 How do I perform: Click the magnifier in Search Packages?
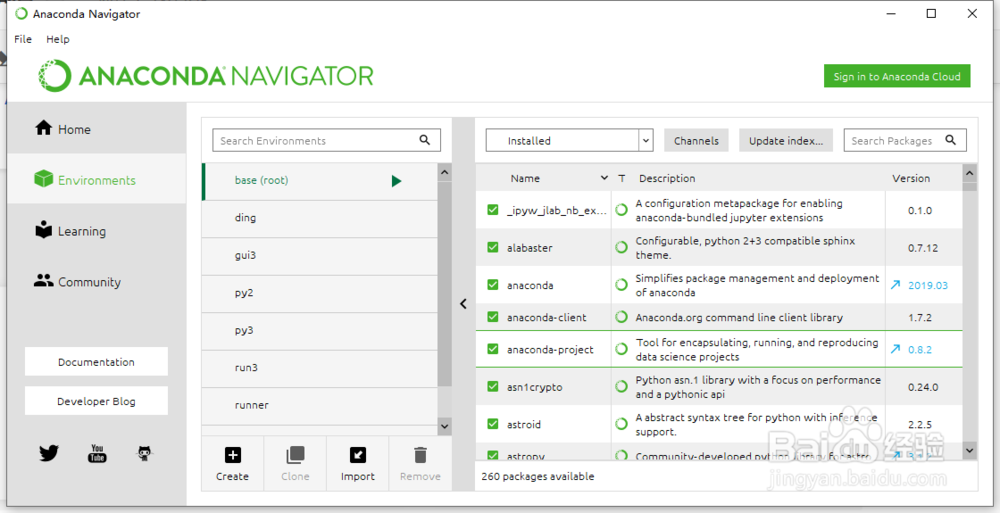click(950, 140)
